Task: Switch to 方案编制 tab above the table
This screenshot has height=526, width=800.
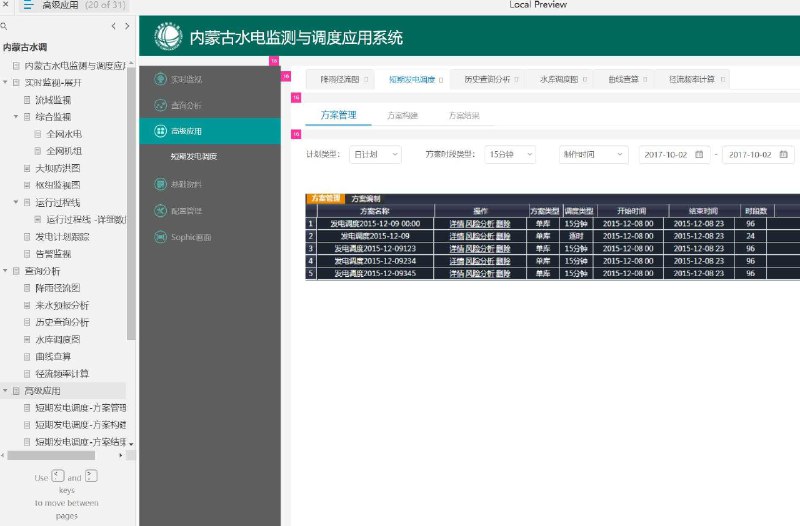Action: [x=366, y=198]
